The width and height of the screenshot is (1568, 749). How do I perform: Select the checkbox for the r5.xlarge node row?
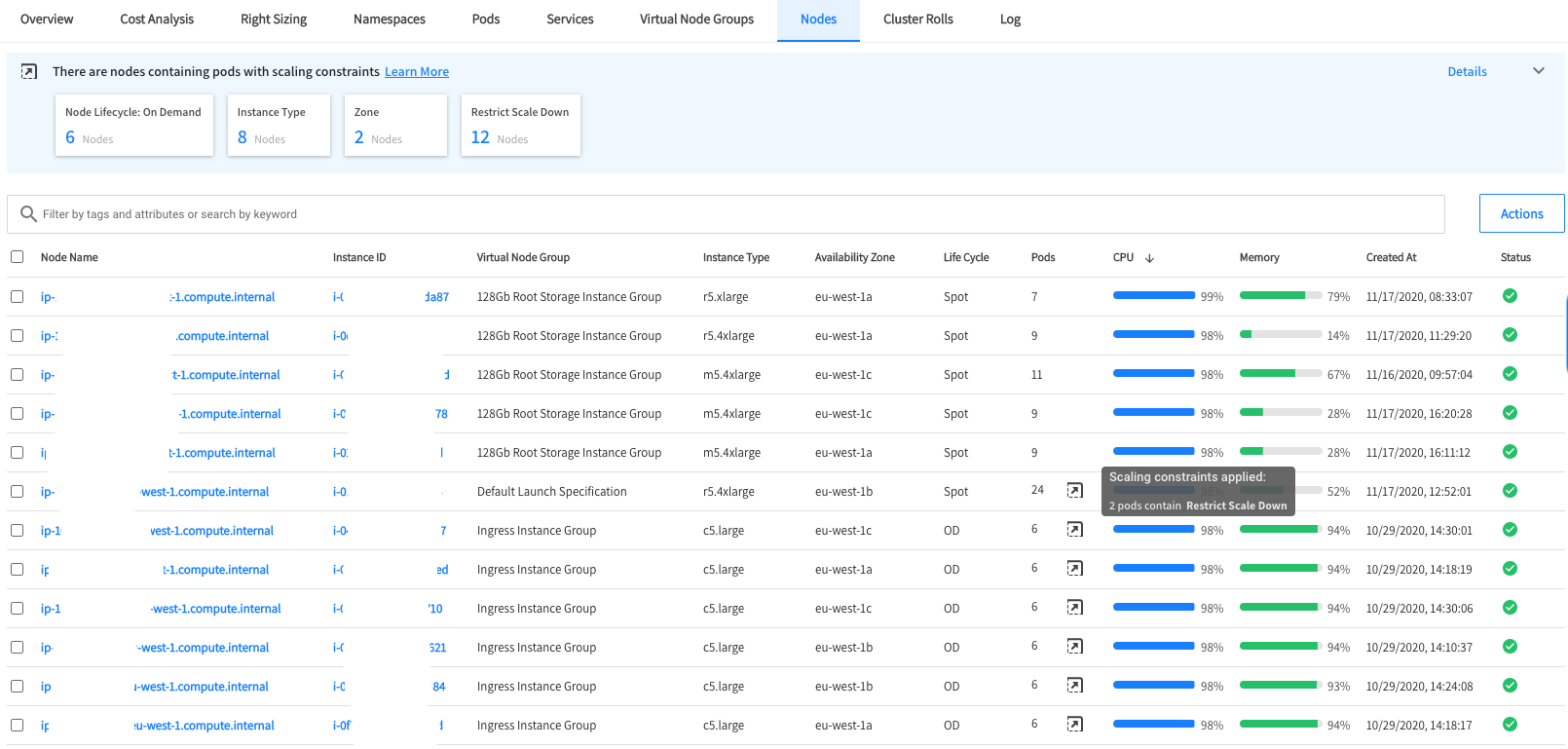tap(18, 296)
